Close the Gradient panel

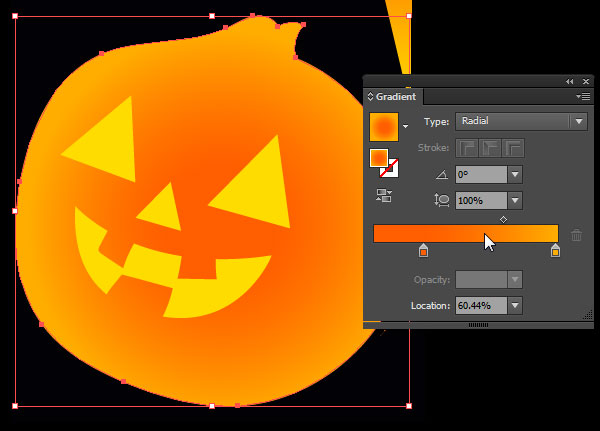(586, 82)
